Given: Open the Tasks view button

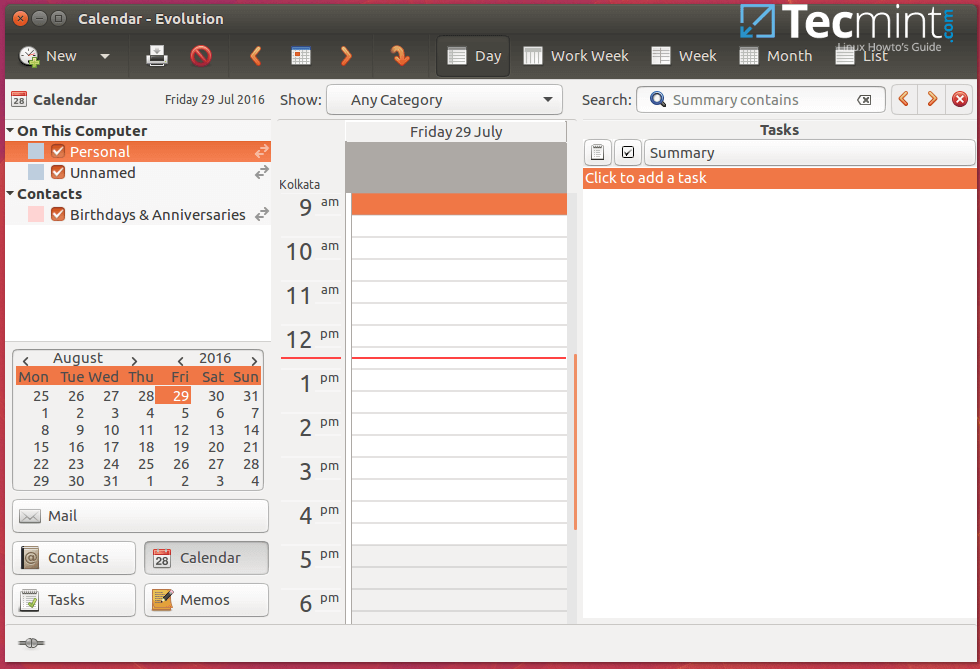Looking at the screenshot, I should [x=74, y=600].
